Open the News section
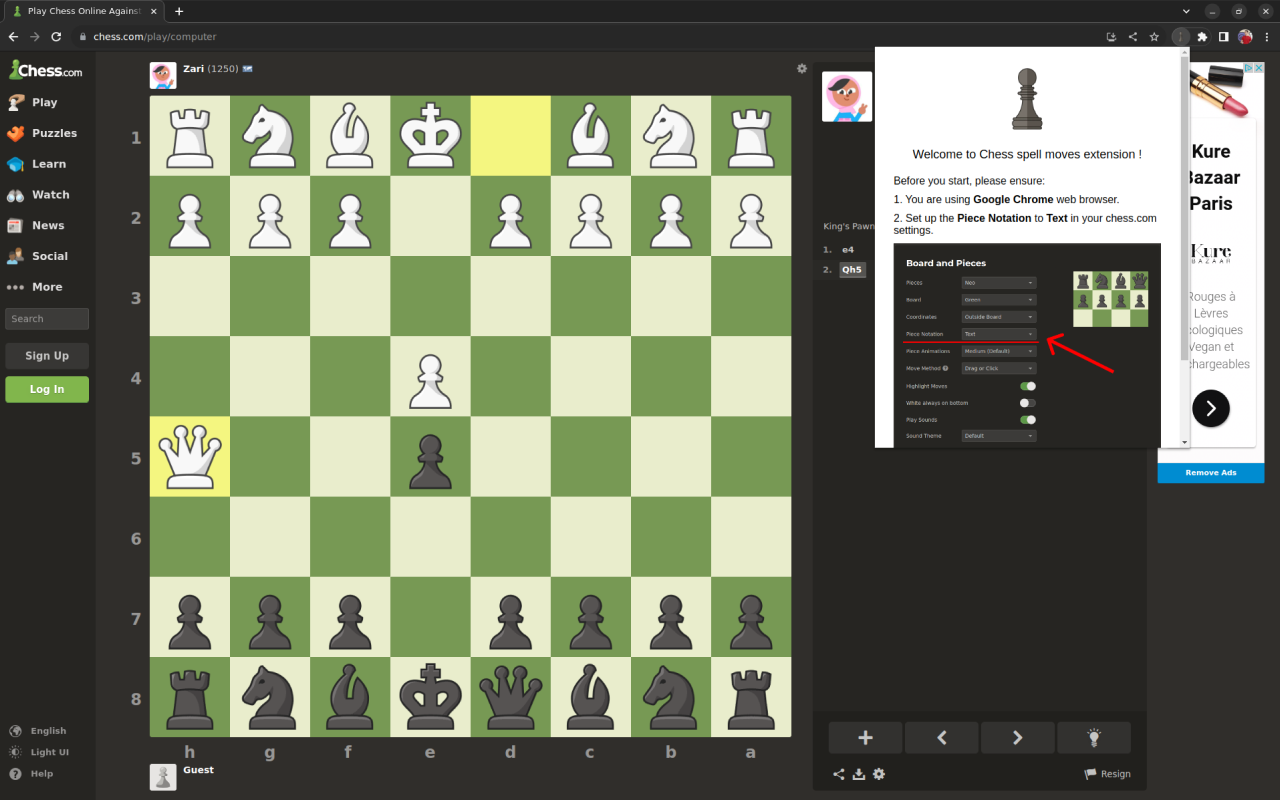Screen dimensions: 1280x800 pos(17,225)
